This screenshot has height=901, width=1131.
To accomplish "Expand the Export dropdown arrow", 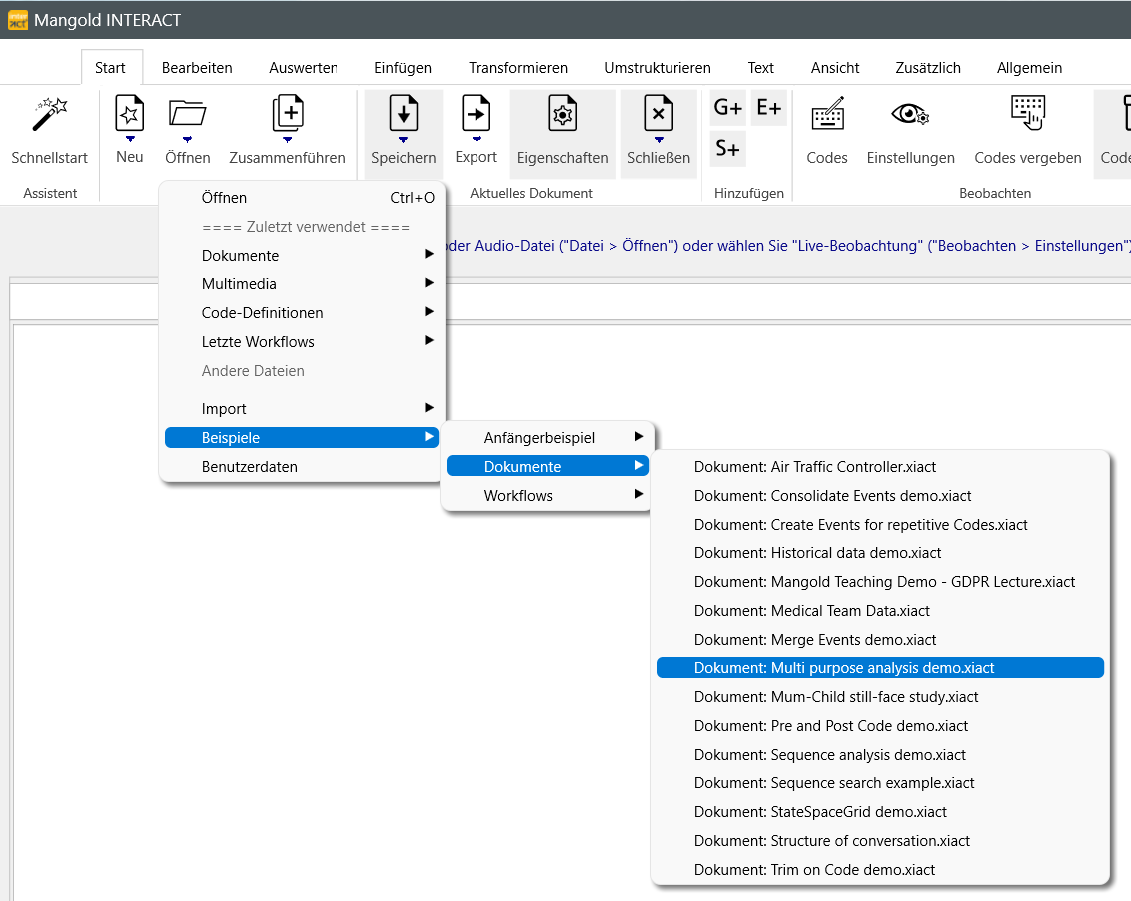I will [x=476, y=139].
